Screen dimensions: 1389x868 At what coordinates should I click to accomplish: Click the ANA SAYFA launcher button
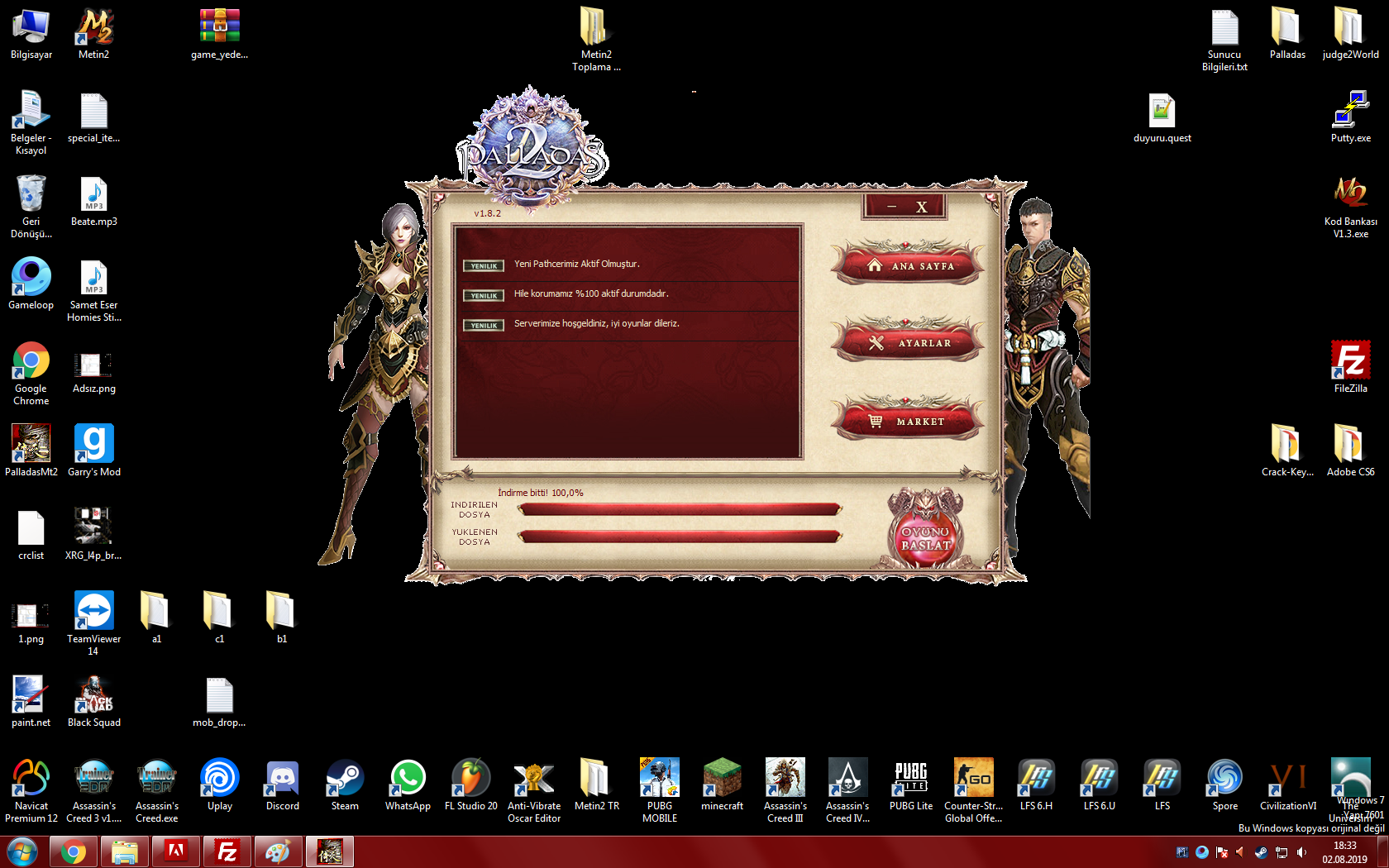point(909,265)
